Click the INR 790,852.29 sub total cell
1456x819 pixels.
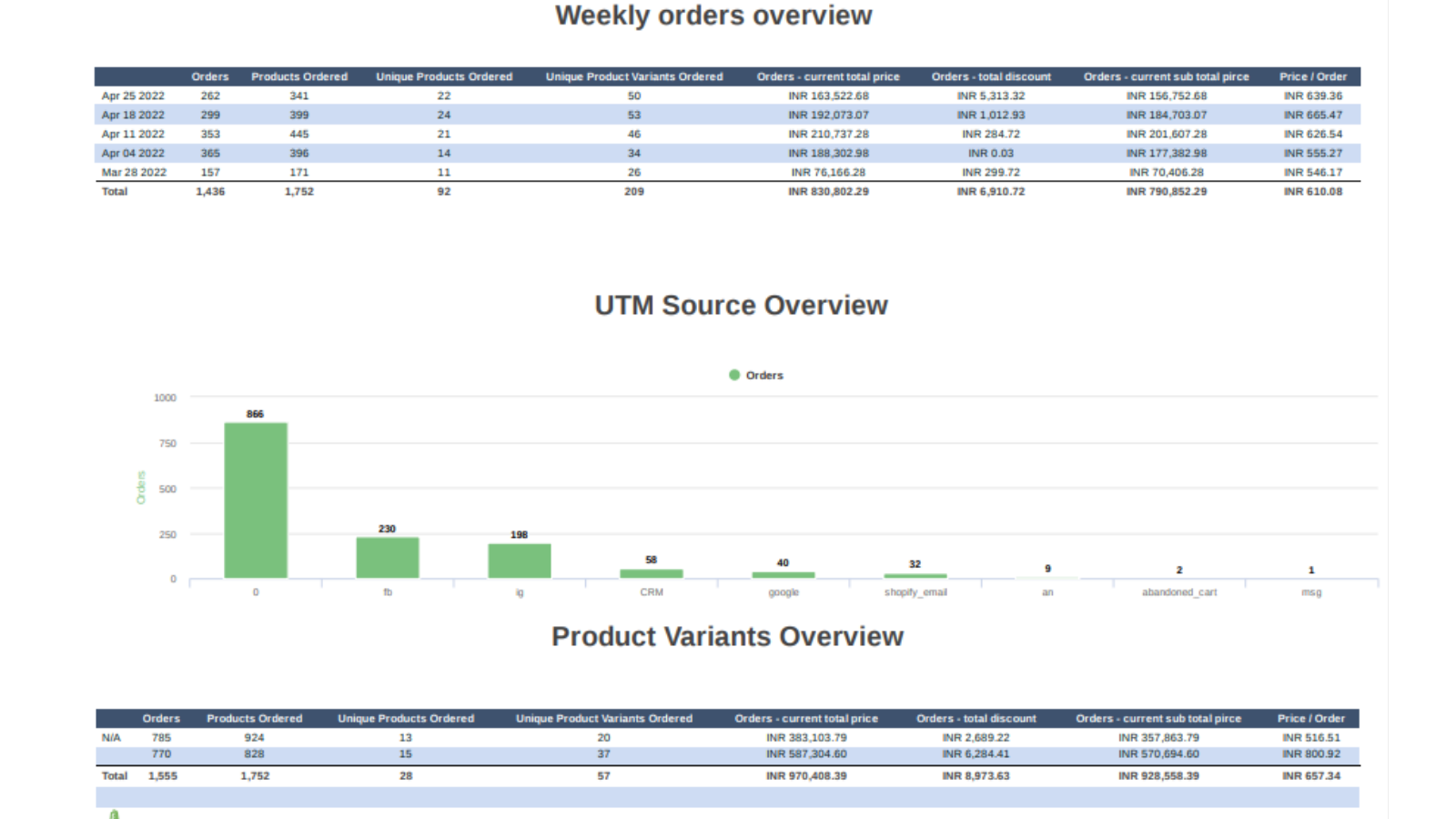1167,191
